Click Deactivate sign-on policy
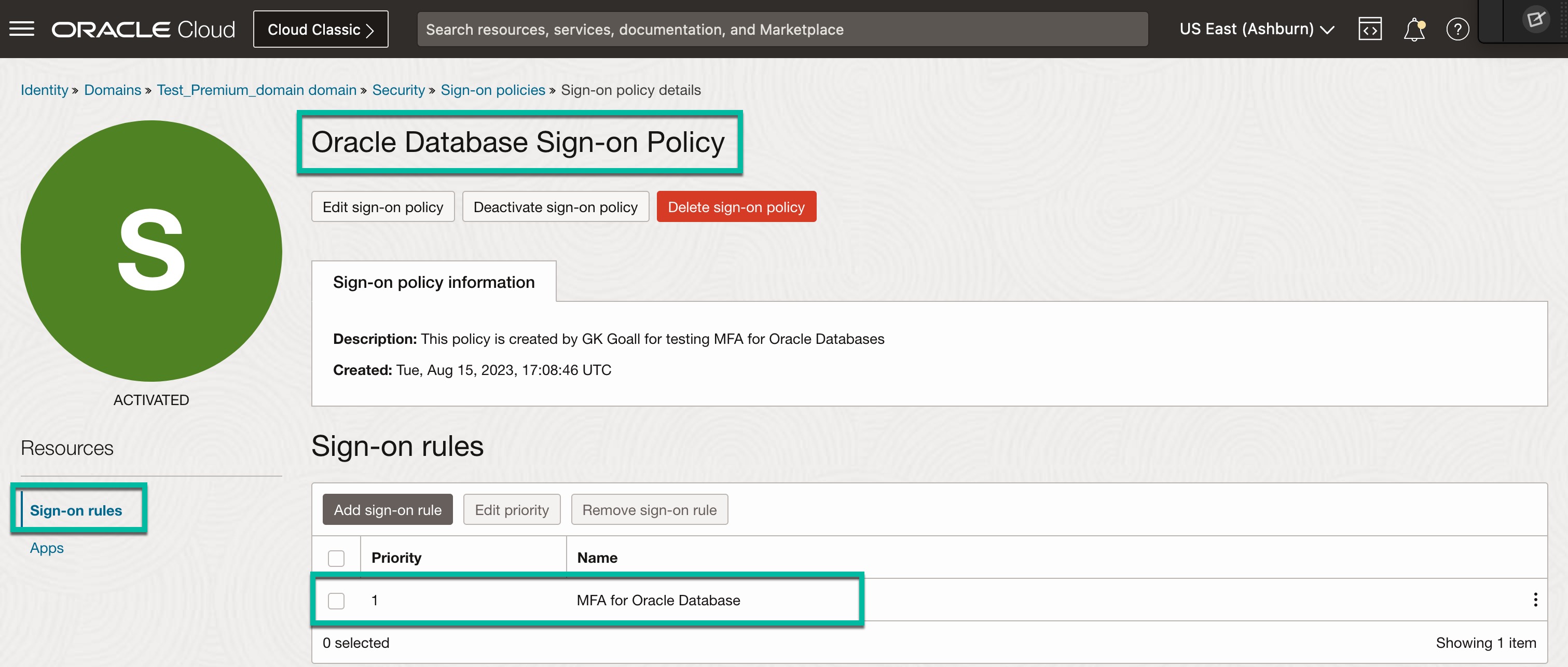 click(555, 207)
